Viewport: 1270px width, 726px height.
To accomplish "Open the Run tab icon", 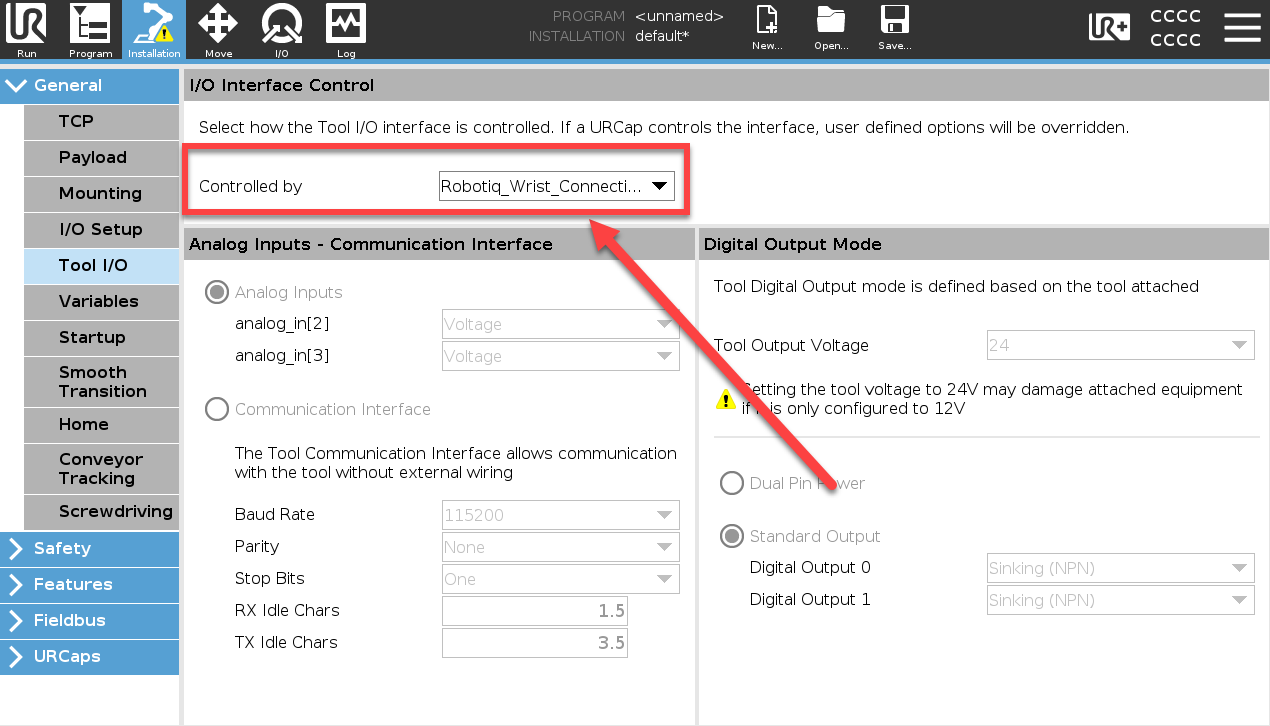I will [x=27, y=30].
